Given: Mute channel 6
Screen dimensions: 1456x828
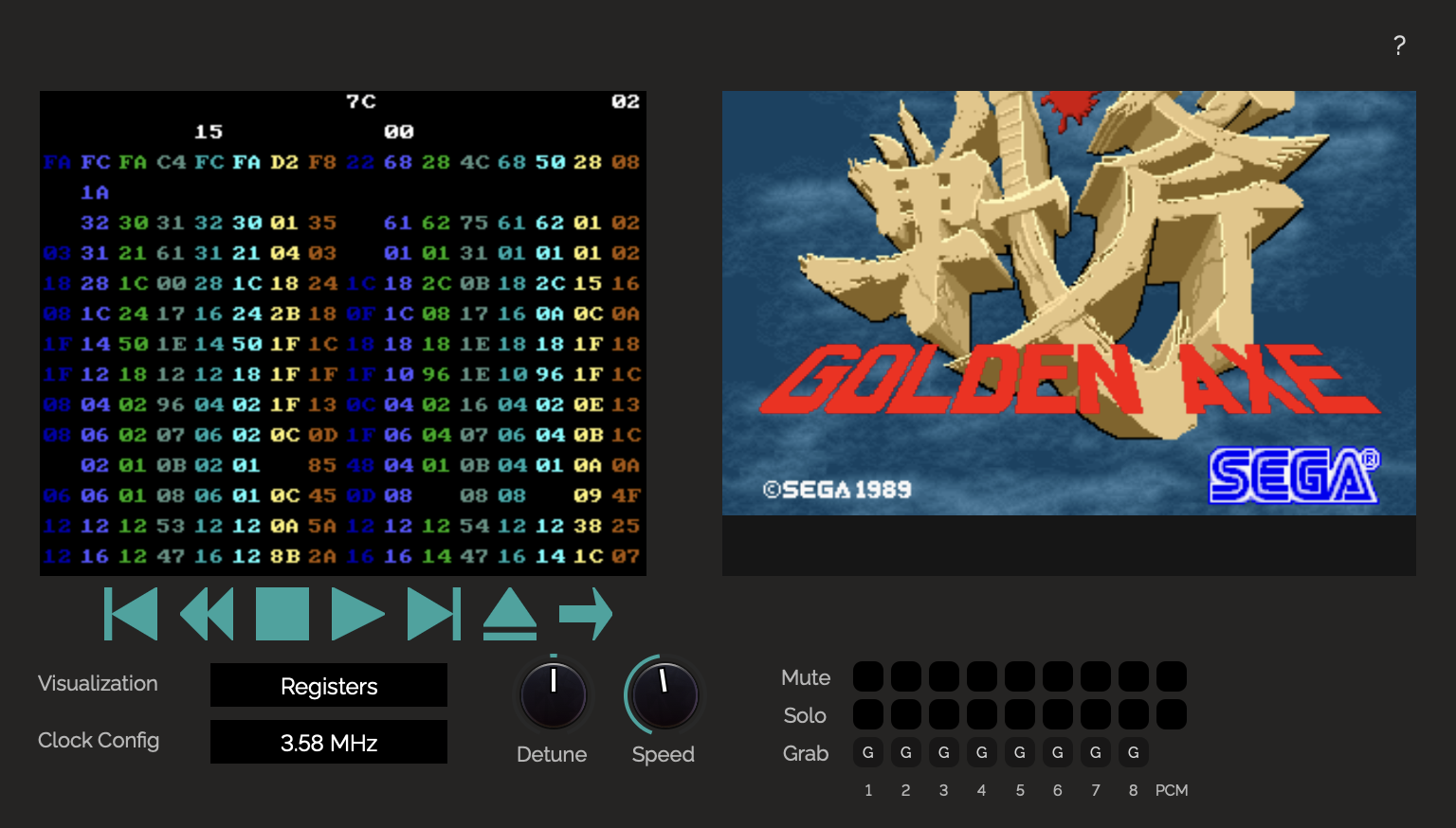Looking at the screenshot, I should (1058, 676).
